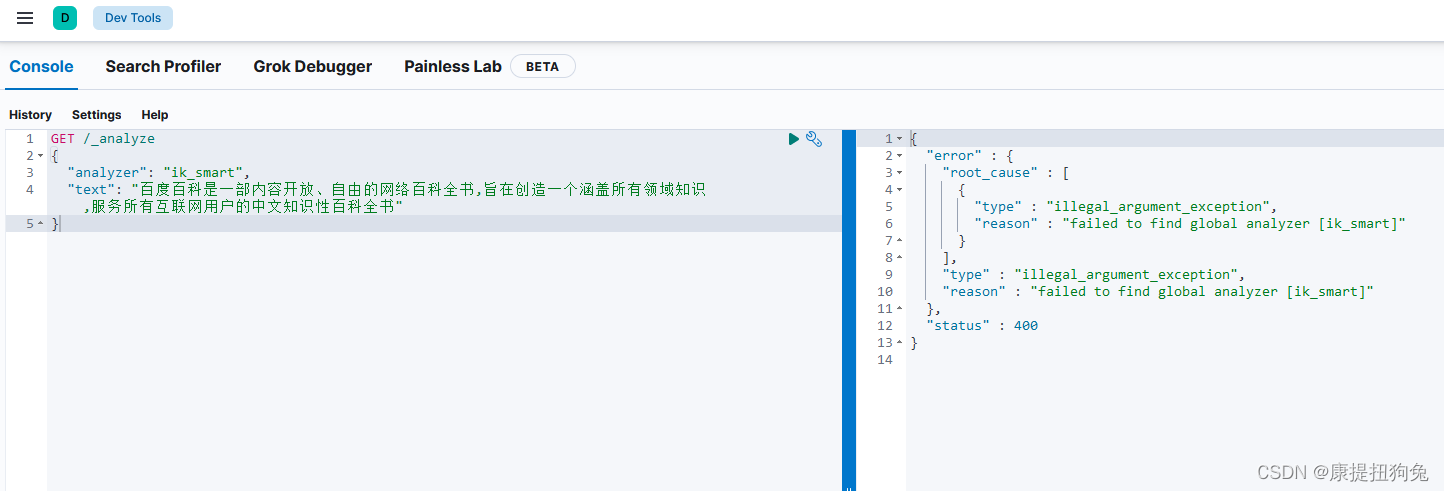
Task: Click the BETA badge
Action: point(543,67)
